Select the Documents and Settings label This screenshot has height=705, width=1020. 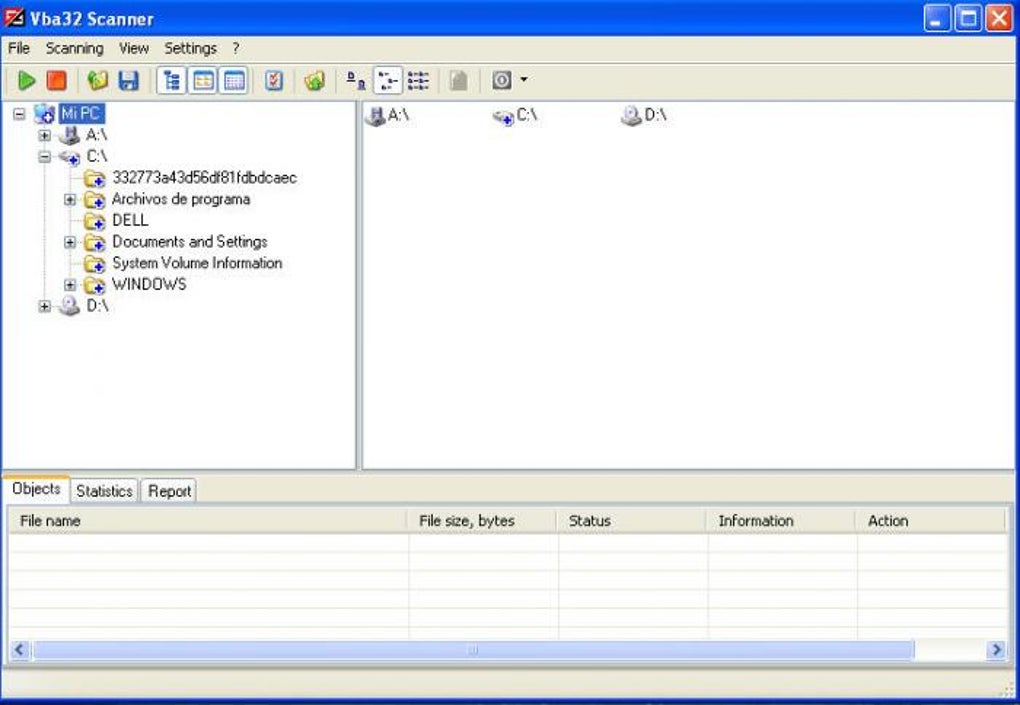click(x=189, y=241)
